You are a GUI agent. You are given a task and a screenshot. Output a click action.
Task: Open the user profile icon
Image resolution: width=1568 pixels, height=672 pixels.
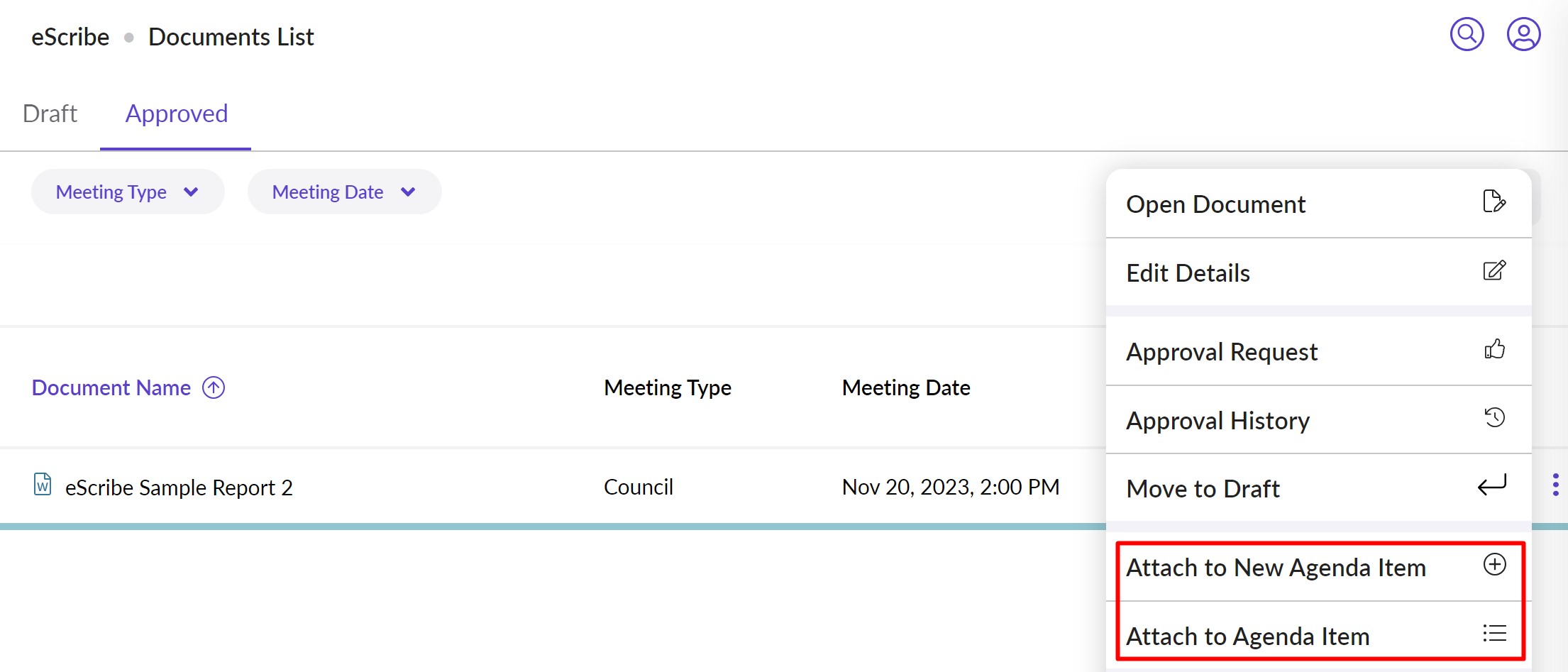coord(1523,34)
